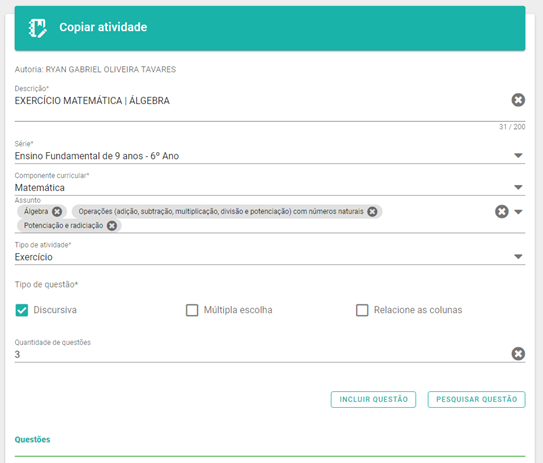Uncheck the Discursiva question type
543x463 pixels.
[x=22, y=310]
